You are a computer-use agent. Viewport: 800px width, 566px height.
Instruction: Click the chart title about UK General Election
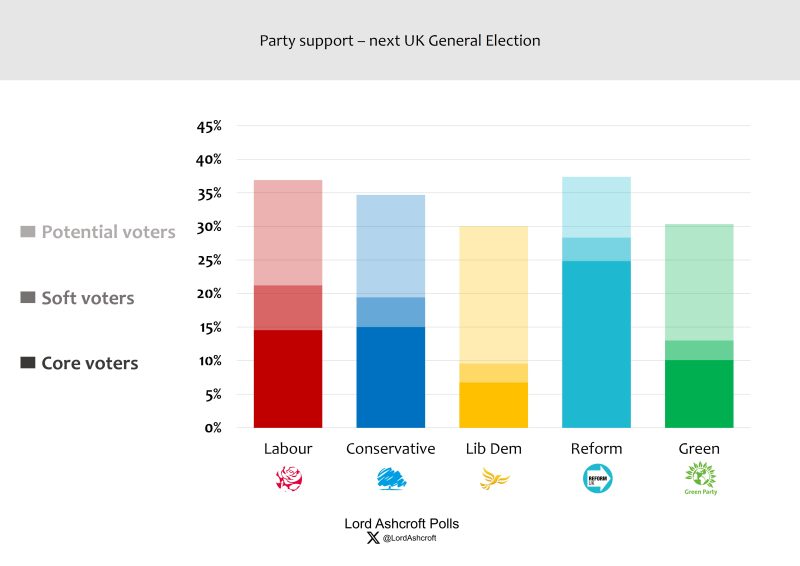400,41
